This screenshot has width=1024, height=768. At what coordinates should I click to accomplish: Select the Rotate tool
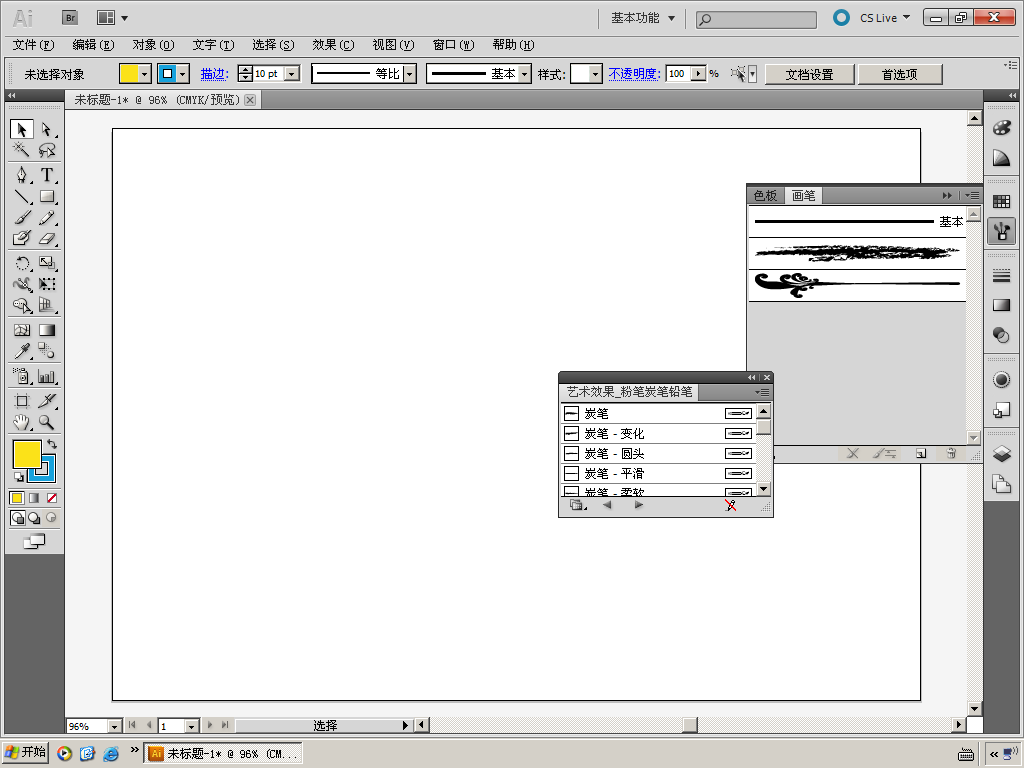coord(22,263)
